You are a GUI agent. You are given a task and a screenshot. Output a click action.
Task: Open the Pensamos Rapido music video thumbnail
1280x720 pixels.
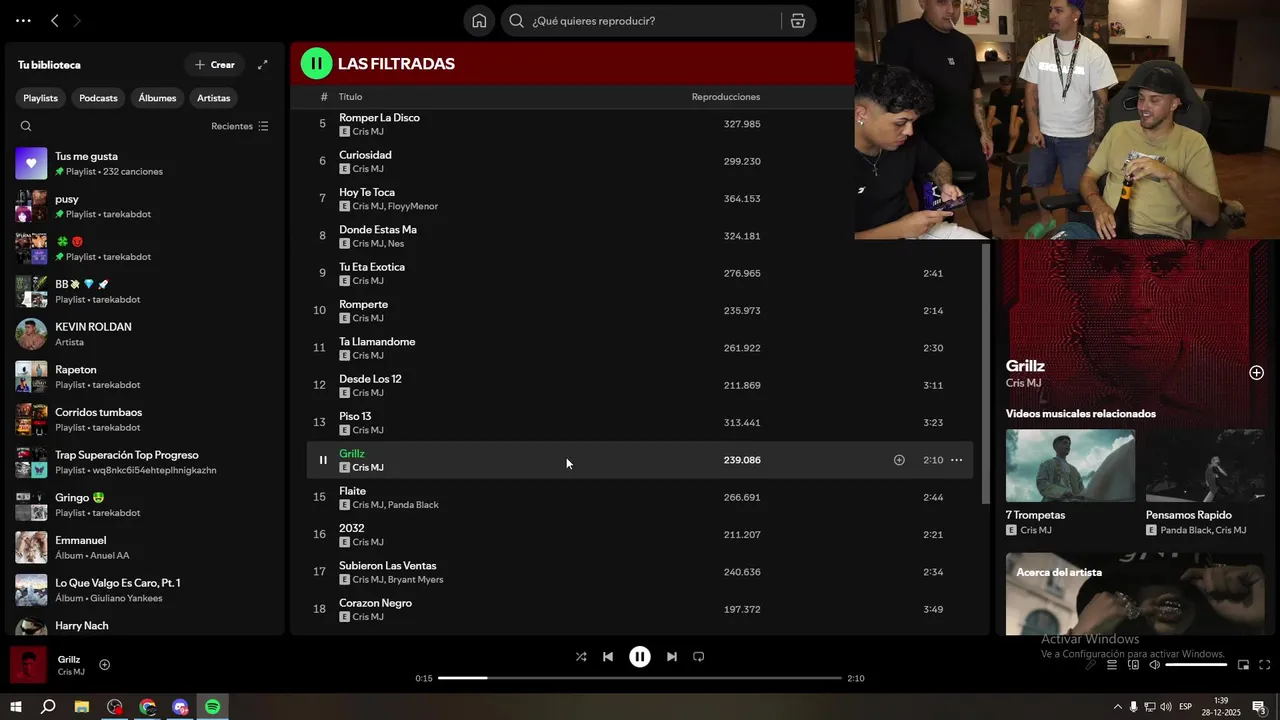[x=1205, y=466]
